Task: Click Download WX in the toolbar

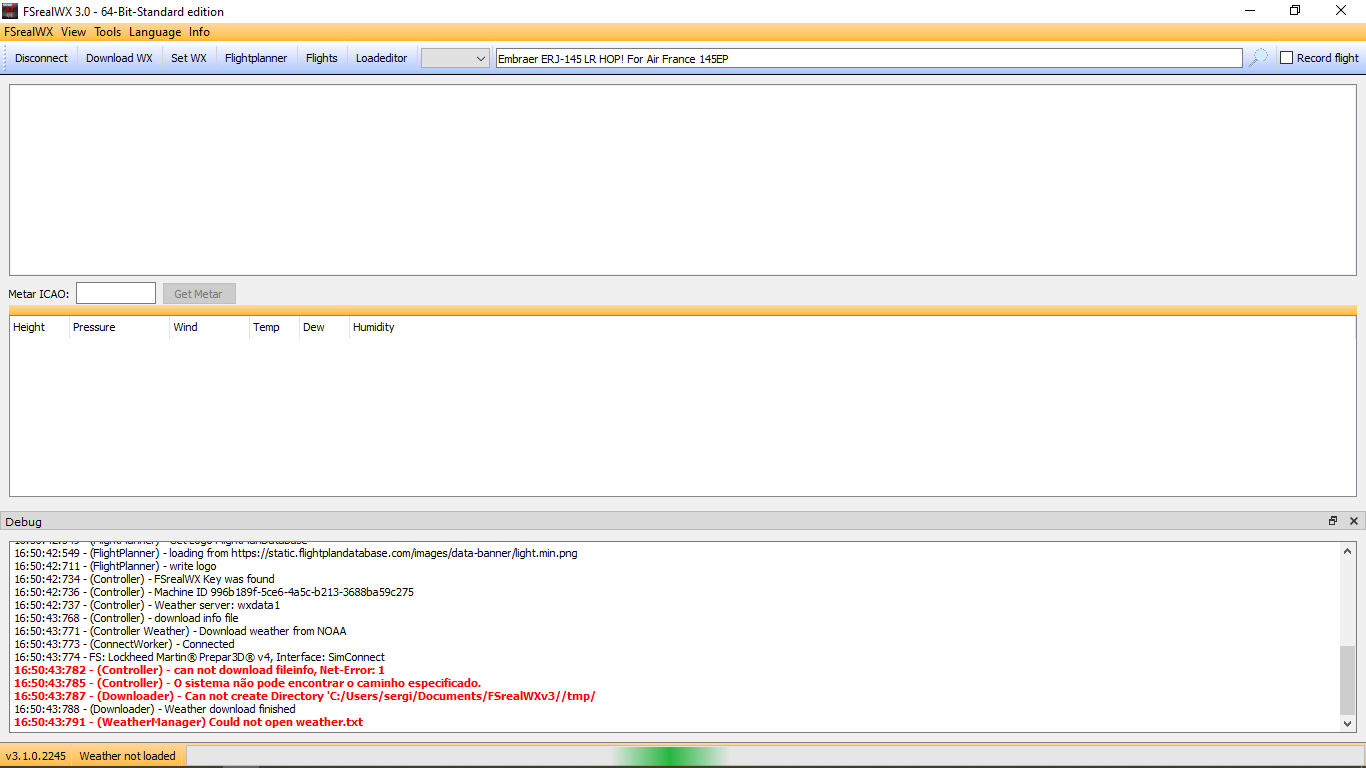Action: point(119,58)
